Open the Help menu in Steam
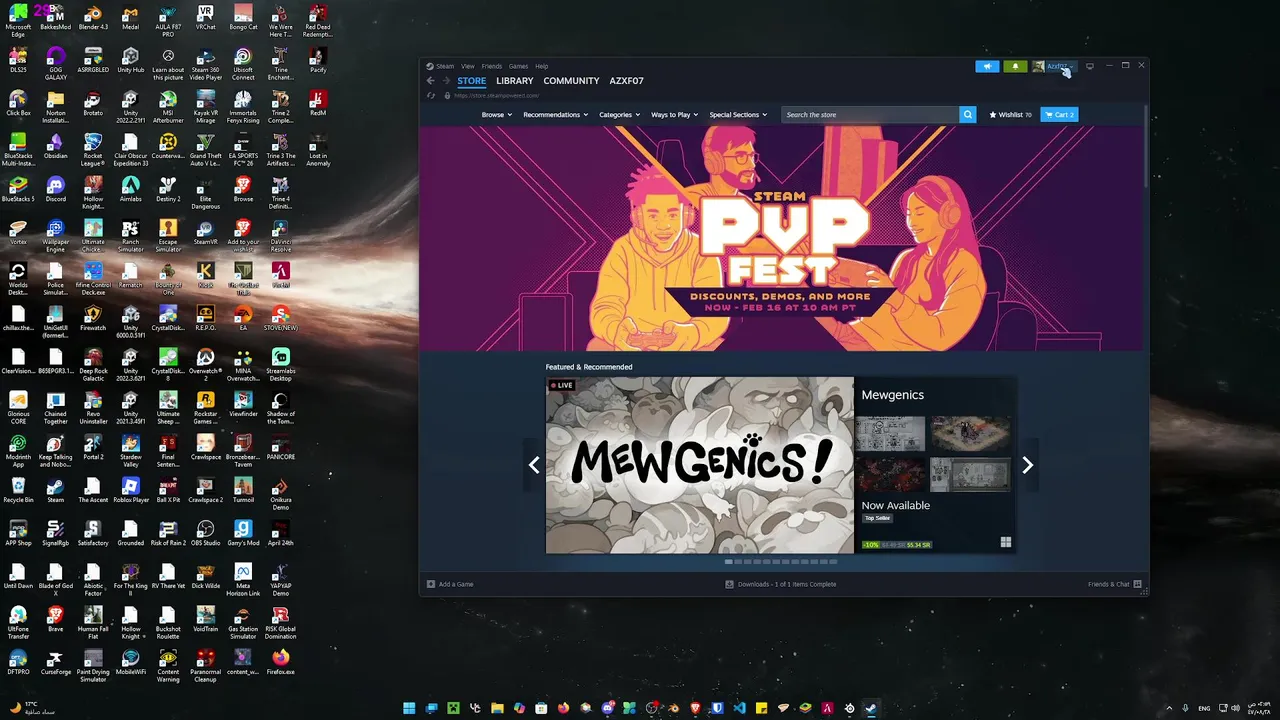The height and width of the screenshot is (720, 1280). tap(541, 66)
